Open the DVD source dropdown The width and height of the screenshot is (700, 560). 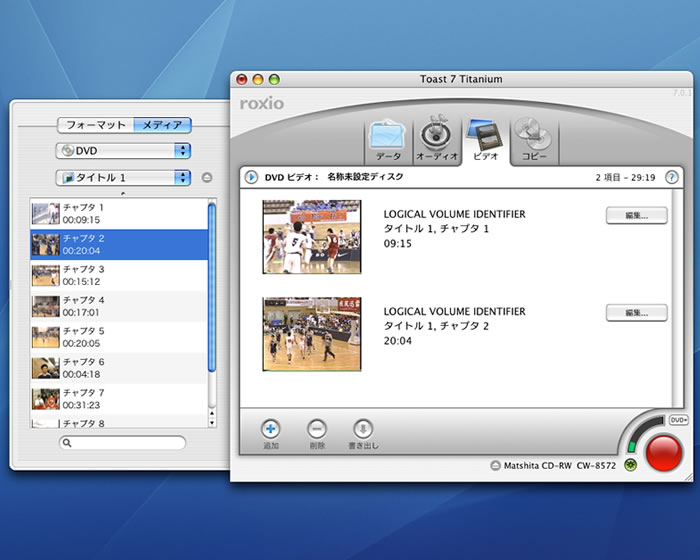coord(123,150)
